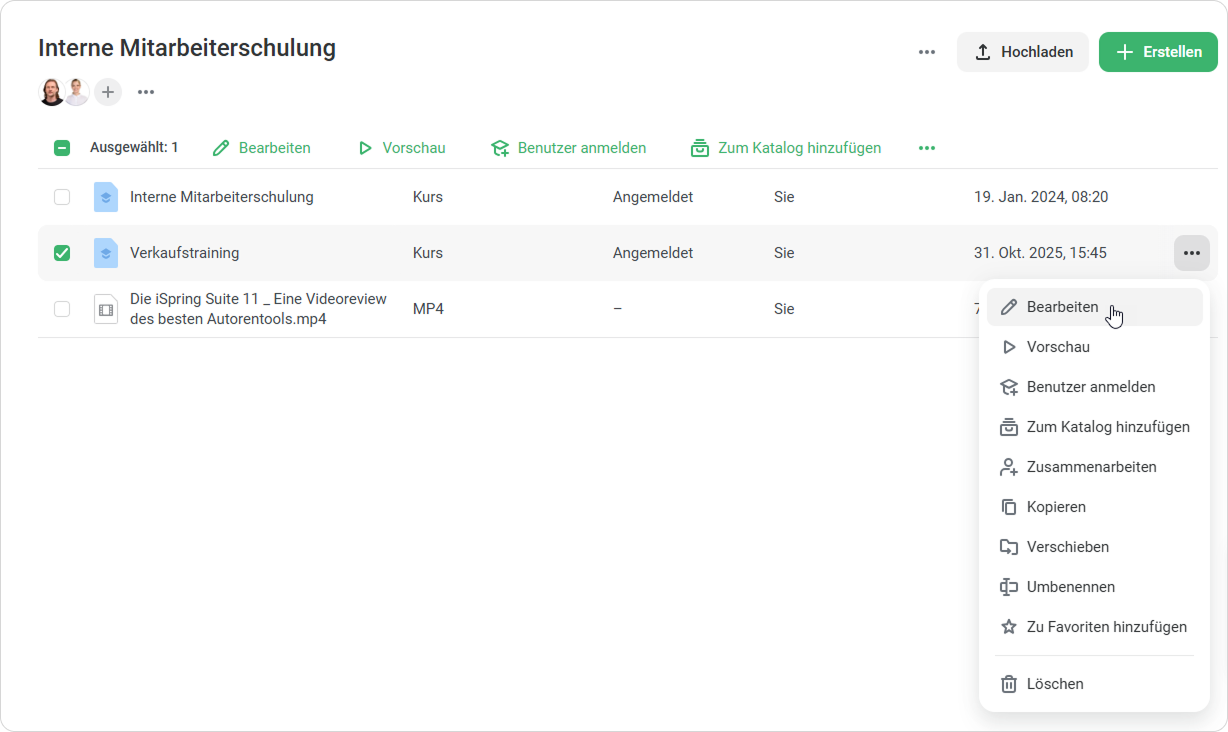1228x732 pixels.
Task: Uncheck the Verkaufstraining row checkbox
Action: pos(62,253)
